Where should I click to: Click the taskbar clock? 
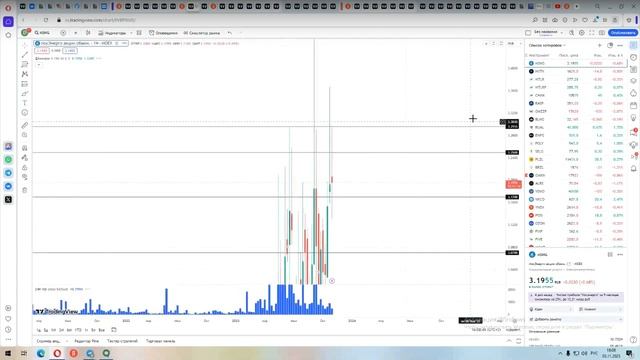click(611, 353)
